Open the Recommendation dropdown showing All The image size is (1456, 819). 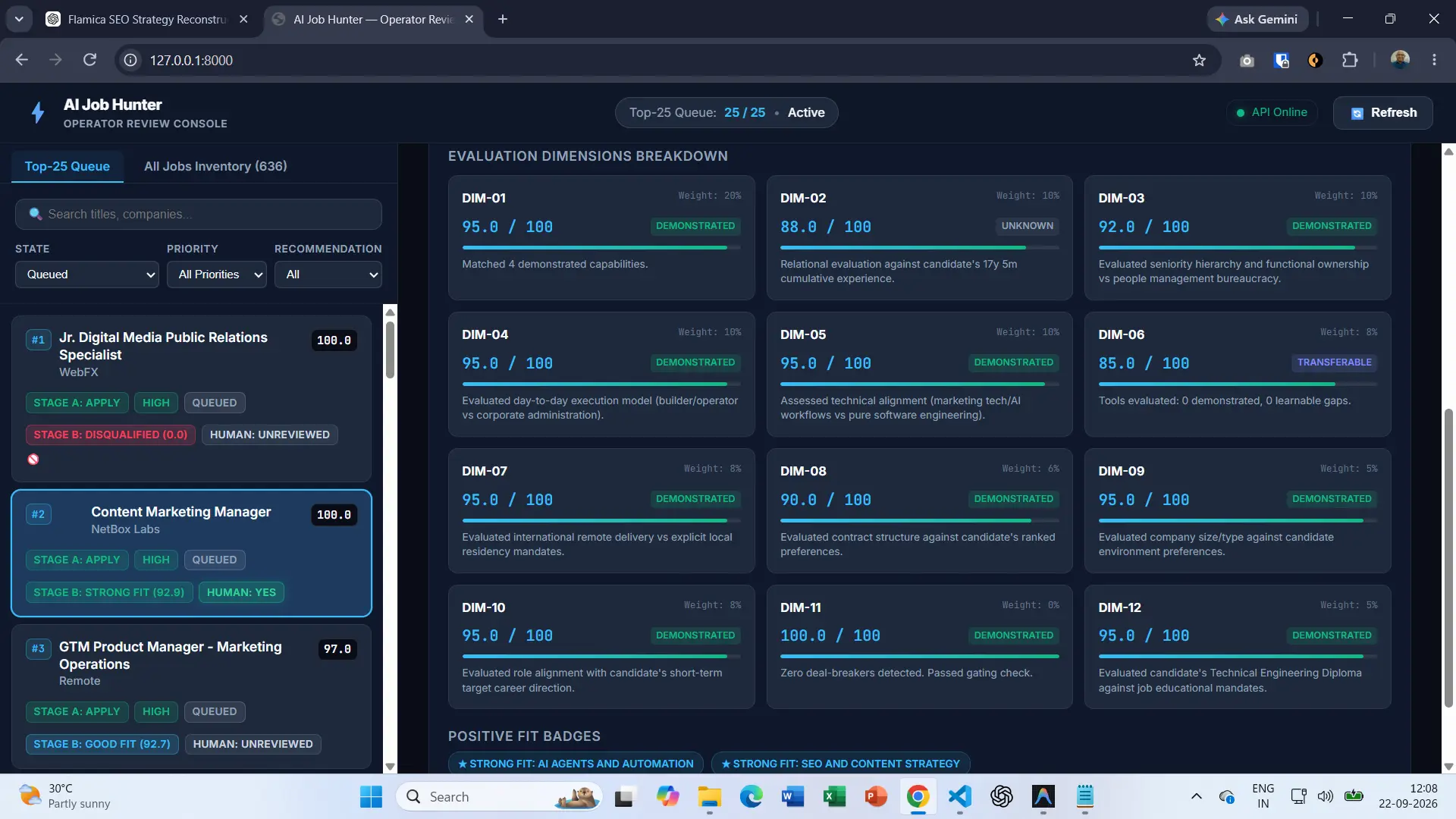(x=328, y=275)
